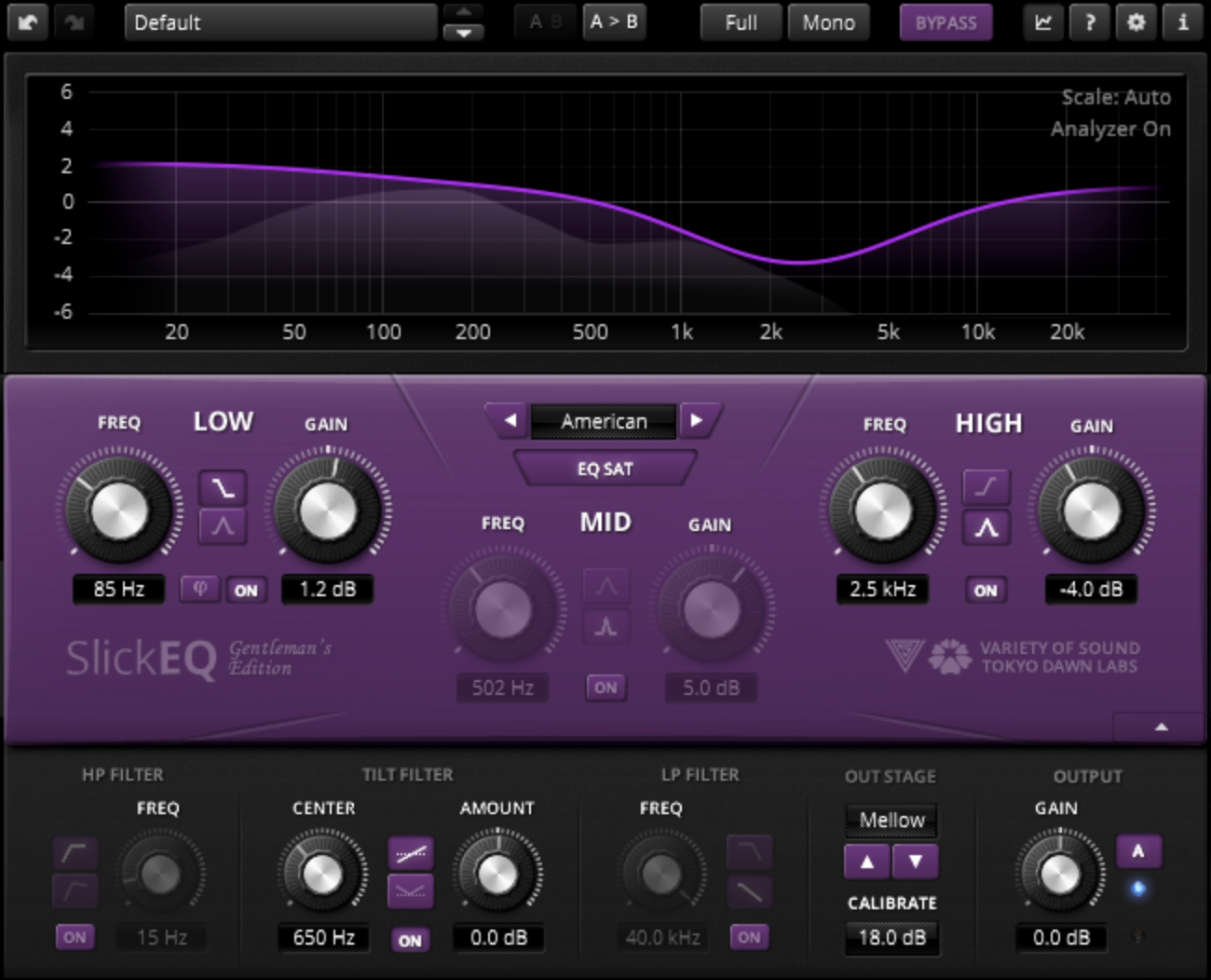Select narrow bell shape for MID band

[605, 626]
